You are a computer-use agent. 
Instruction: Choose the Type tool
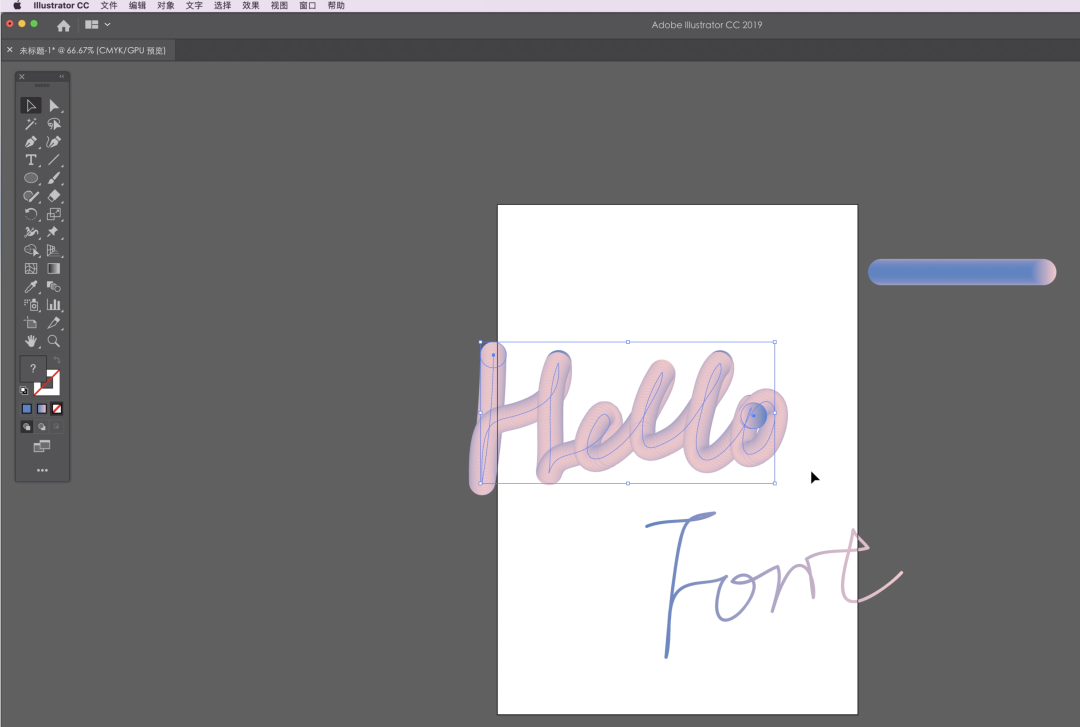point(31,160)
